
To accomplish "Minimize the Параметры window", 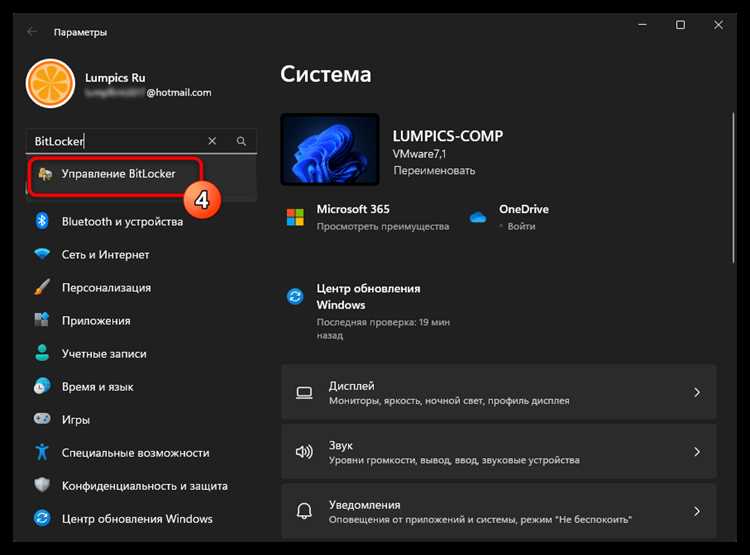I will [642, 24].
